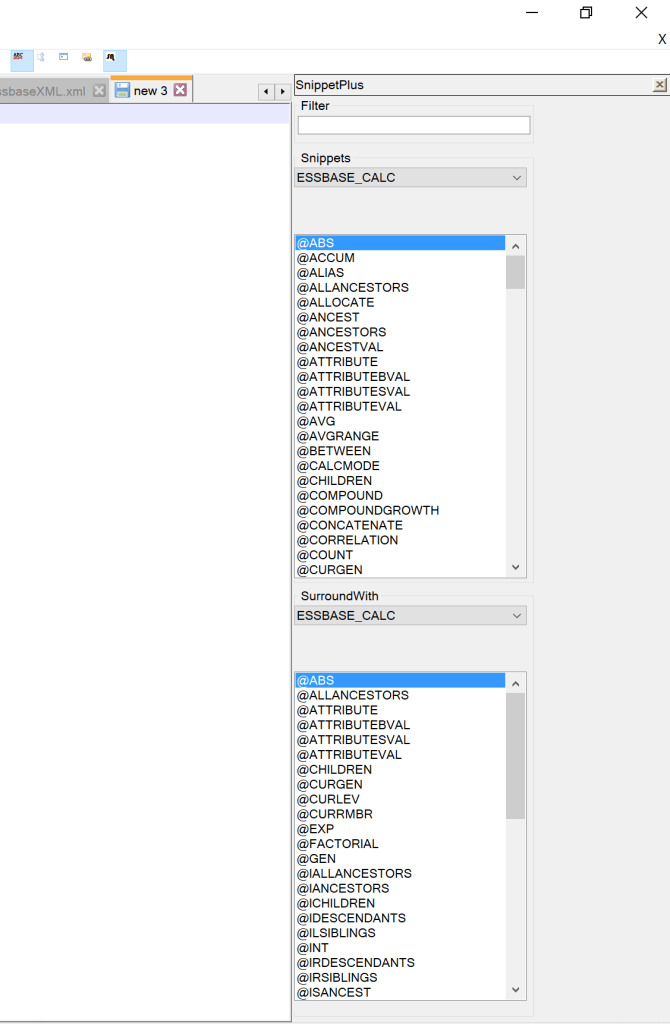Click the tab bar right arrow
Image resolution: width=670 pixels, height=1024 pixels.
pyautogui.click(x=283, y=92)
